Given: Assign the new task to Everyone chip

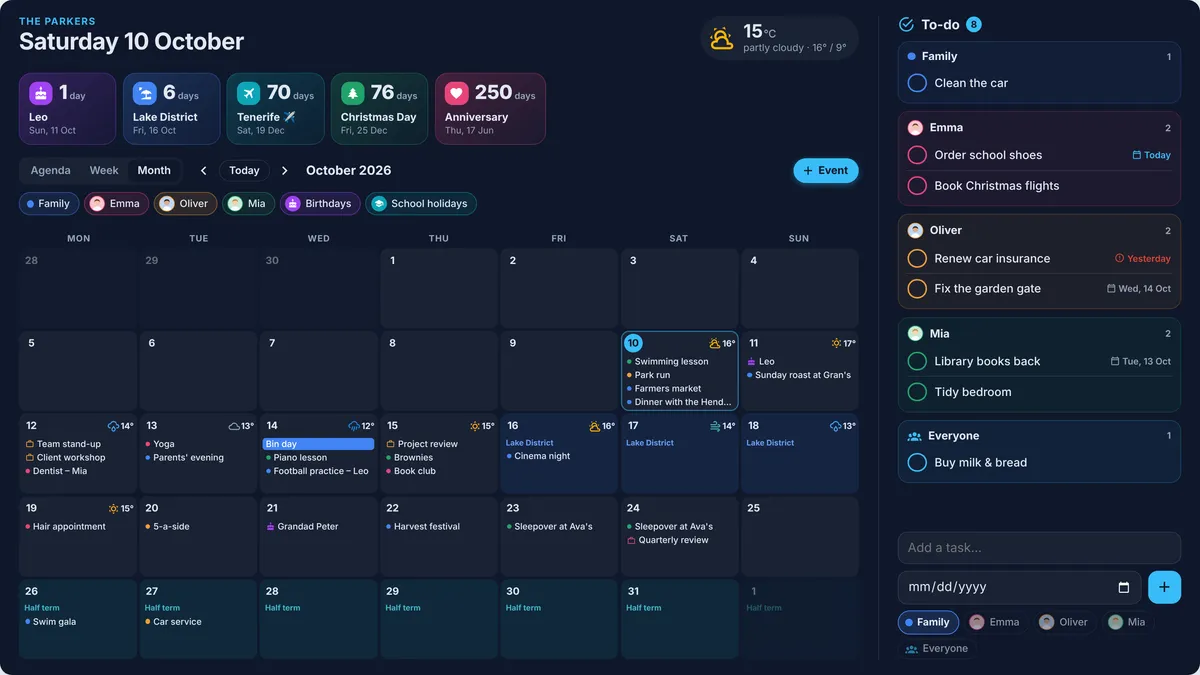Looking at the screenshot, I should [x=936, y=649].
